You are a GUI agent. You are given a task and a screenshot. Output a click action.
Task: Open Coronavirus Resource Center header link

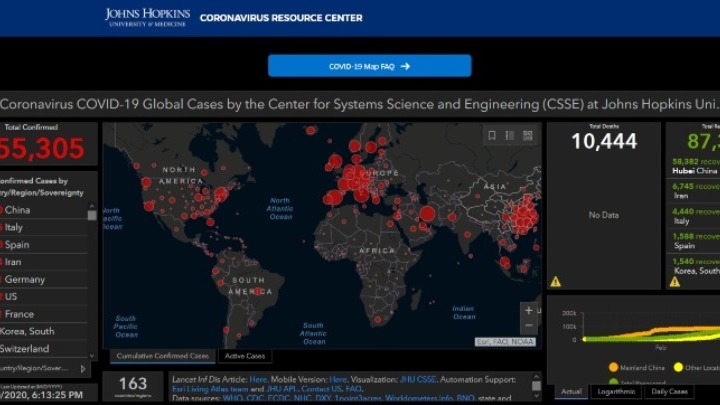click(281, 18)
